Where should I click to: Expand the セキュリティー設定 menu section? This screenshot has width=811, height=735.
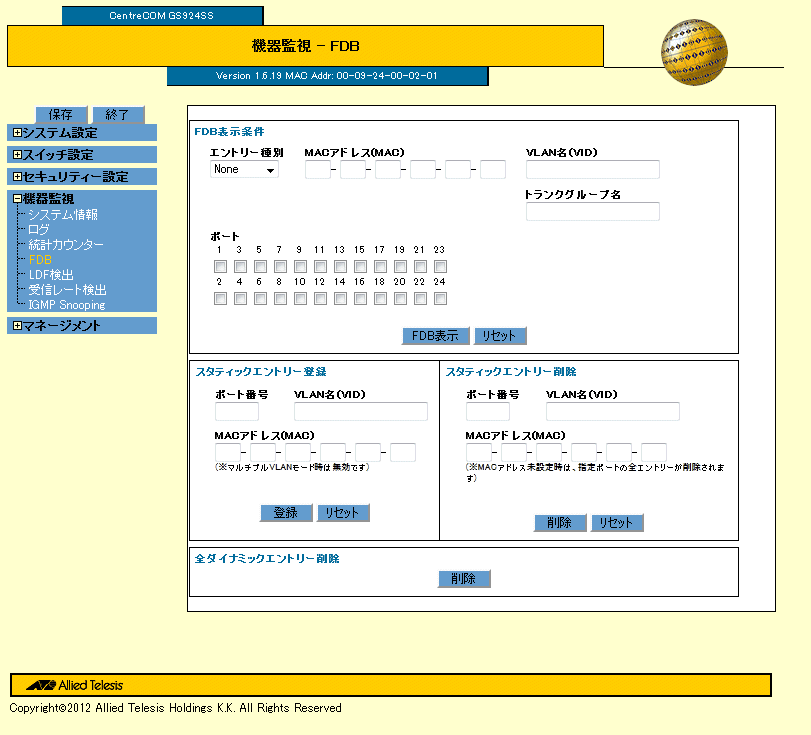(17, 177)
